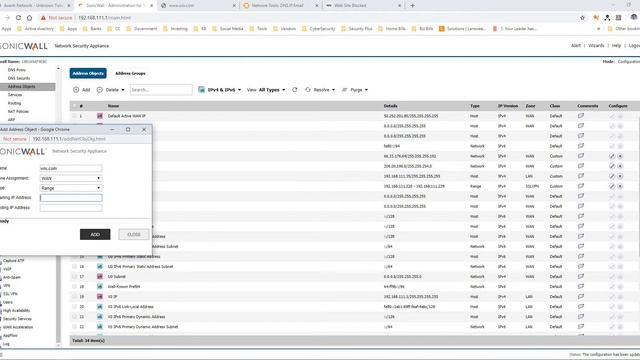Open the comment icon for Default Active WAN IP
This screenshot has height=360, width=640.
point(581,116)
